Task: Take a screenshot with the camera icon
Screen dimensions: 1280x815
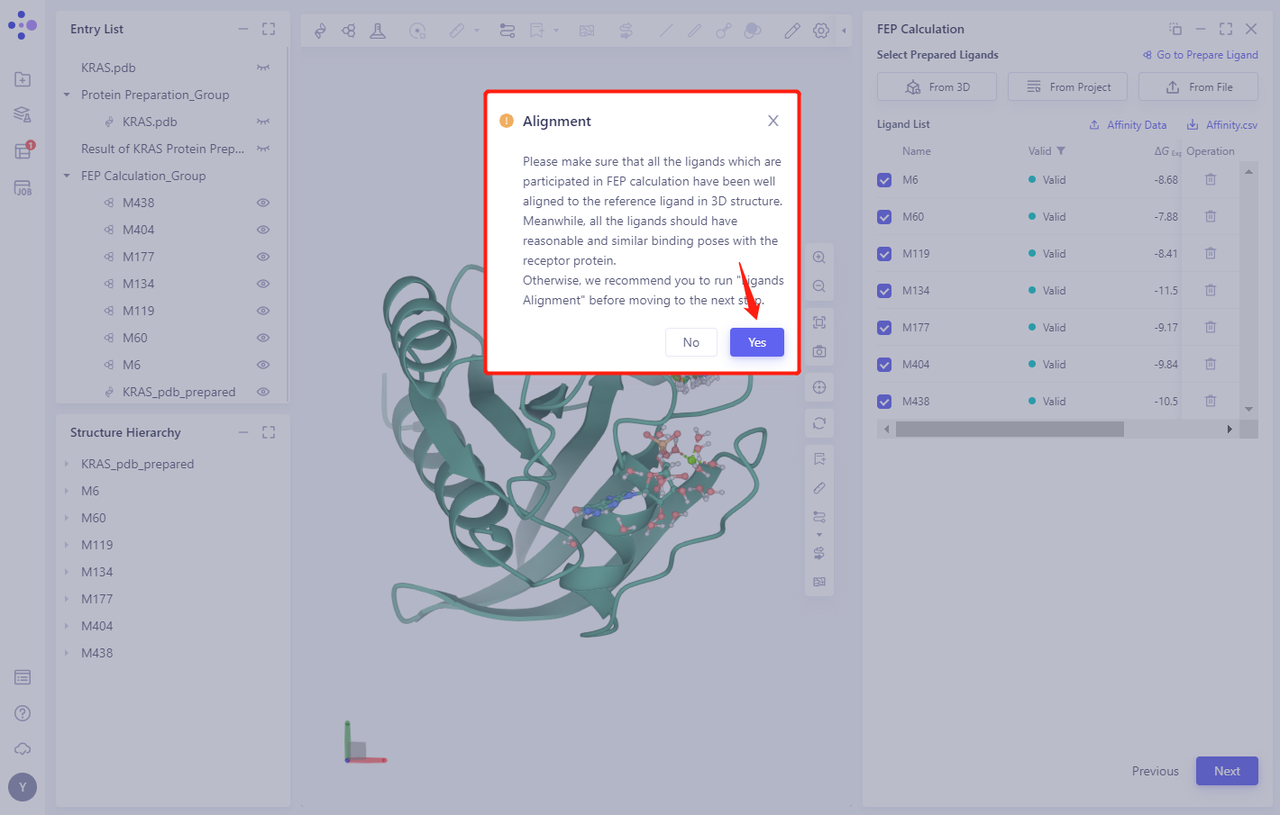Action: click(819, 352)
